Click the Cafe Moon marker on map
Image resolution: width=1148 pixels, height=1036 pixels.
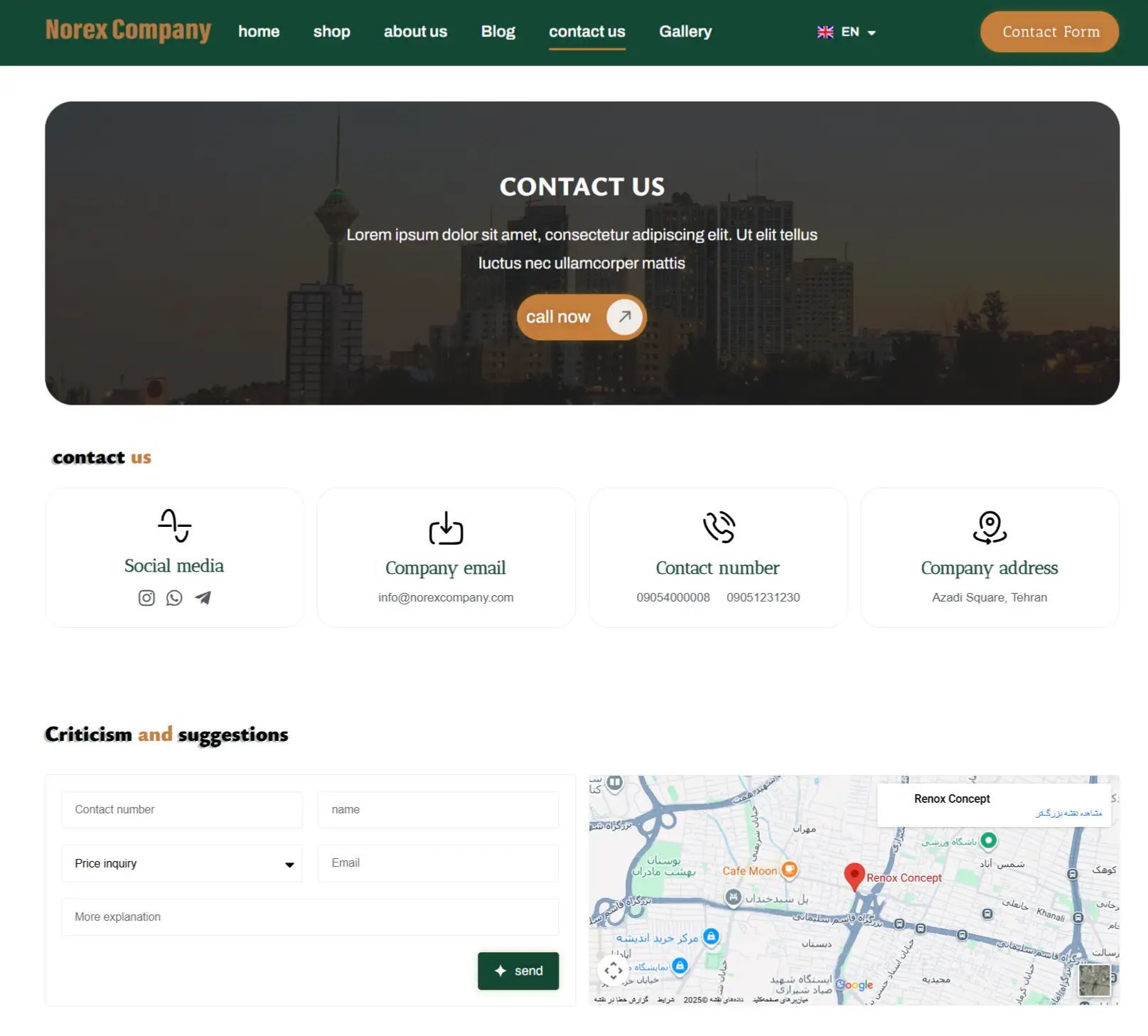pos(789,870)
